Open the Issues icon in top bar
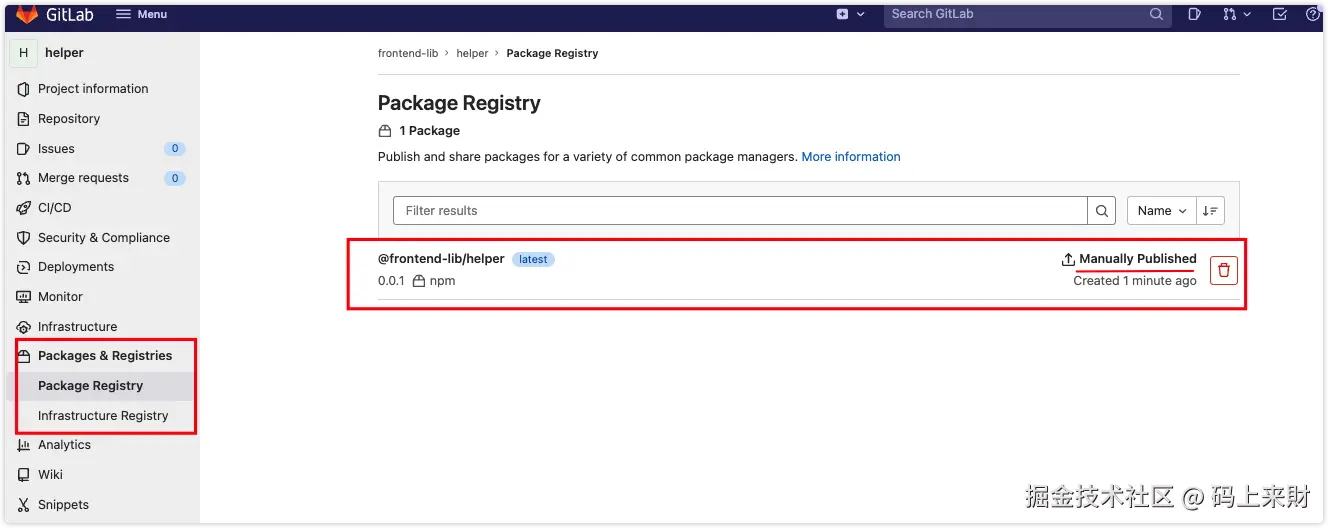The width and height of the screenshot is (1328, 528). 1194,14
